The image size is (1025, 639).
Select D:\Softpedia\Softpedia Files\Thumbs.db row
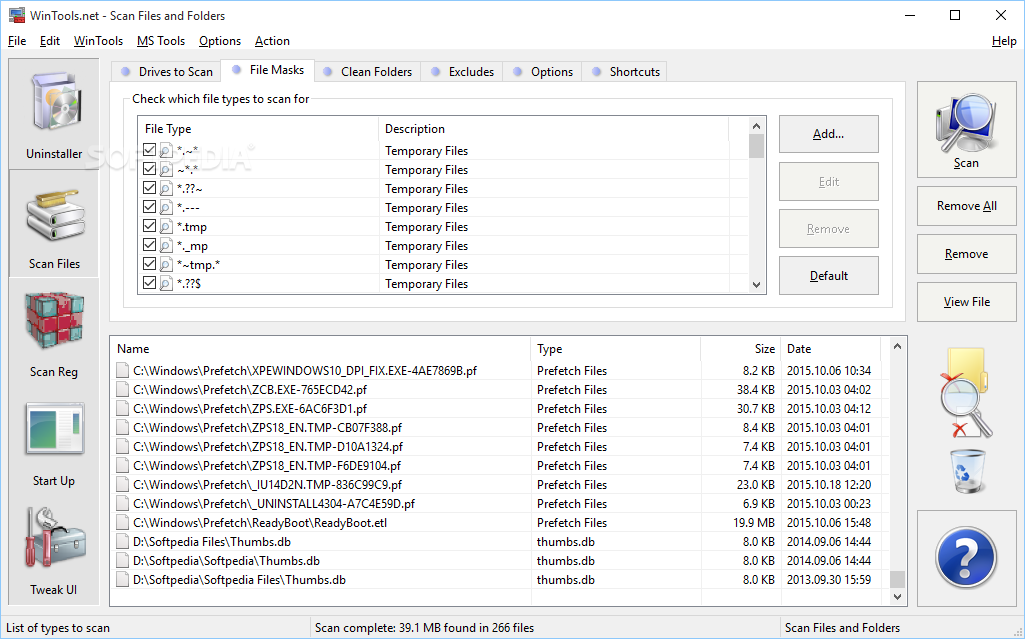click(x=497, y=580)
